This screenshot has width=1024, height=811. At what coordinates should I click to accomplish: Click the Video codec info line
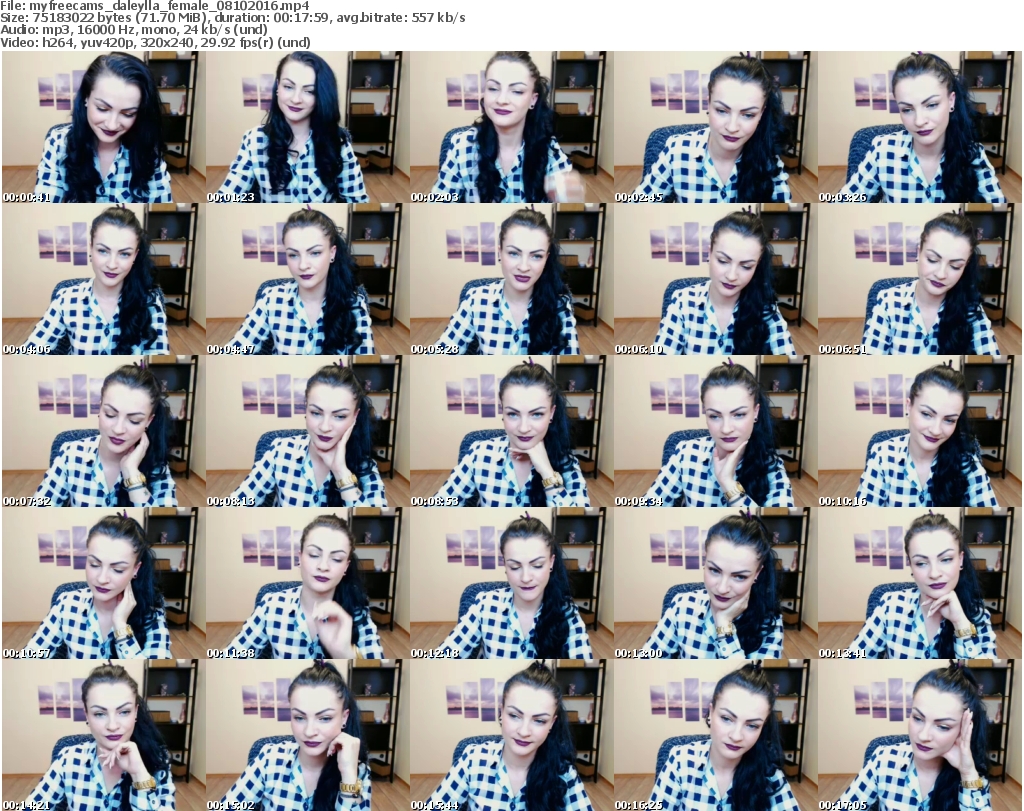coord(155,43)
